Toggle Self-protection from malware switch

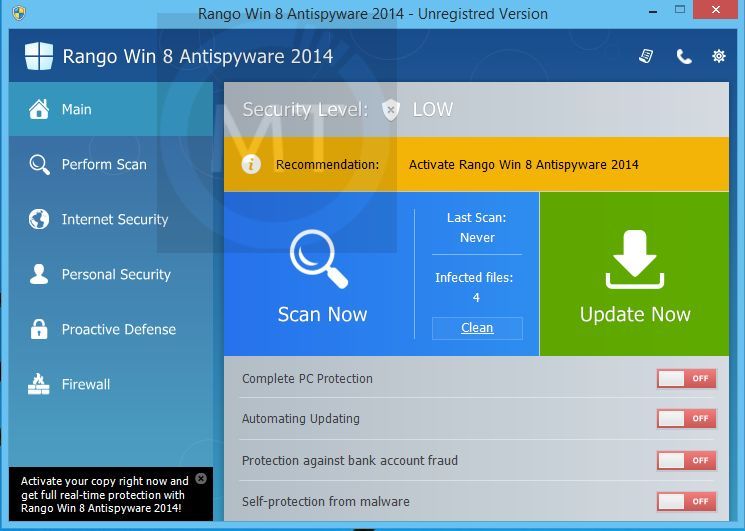687,501
